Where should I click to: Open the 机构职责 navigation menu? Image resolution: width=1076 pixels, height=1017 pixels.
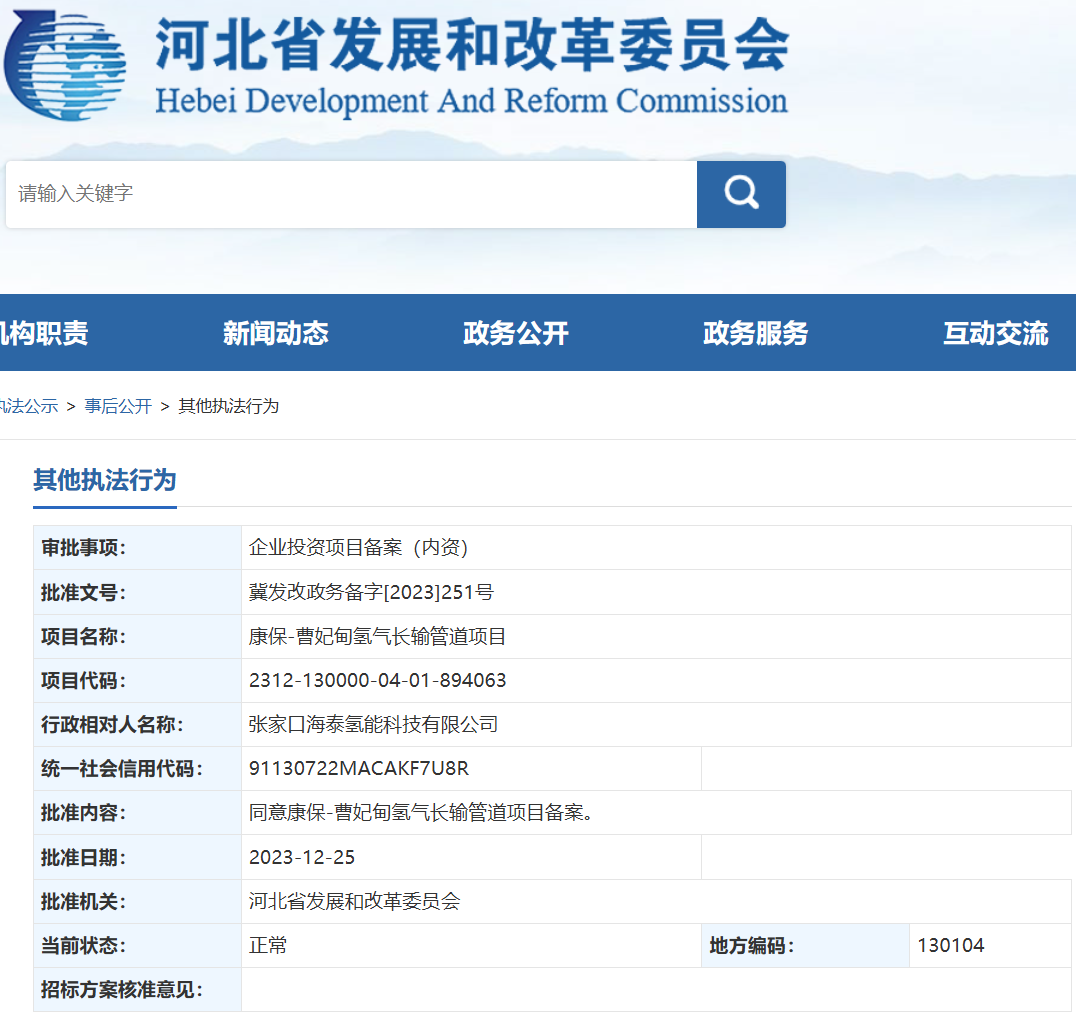35,333
